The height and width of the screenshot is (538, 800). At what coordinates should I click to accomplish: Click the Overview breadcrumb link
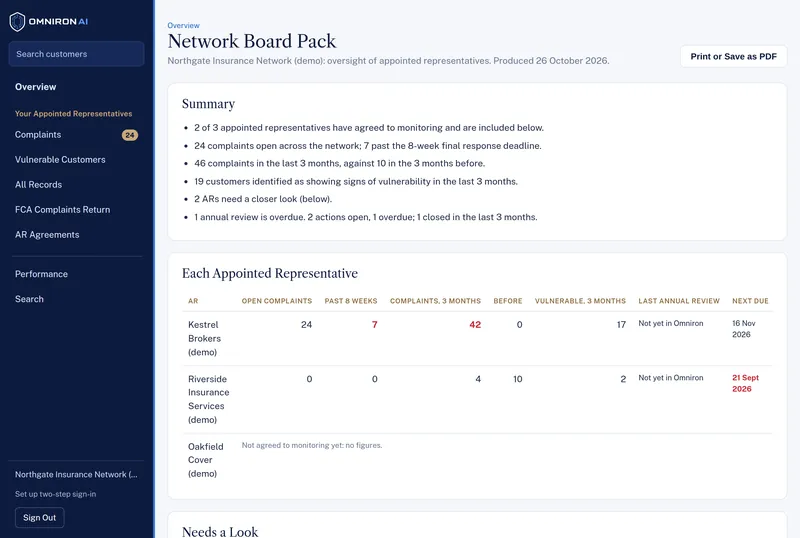(183, 26)
